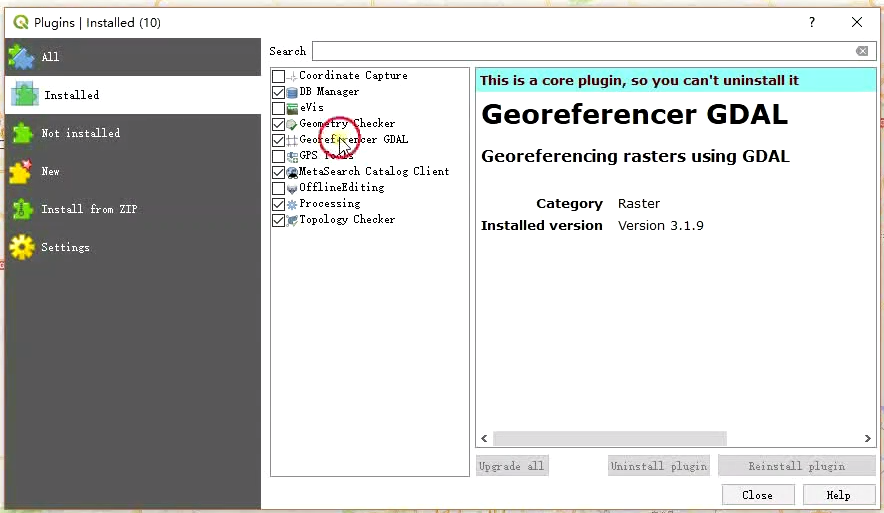This screenshot has height=513, width=884.
Task: Switch to the All plugins tab
Action: coord(133,57)
